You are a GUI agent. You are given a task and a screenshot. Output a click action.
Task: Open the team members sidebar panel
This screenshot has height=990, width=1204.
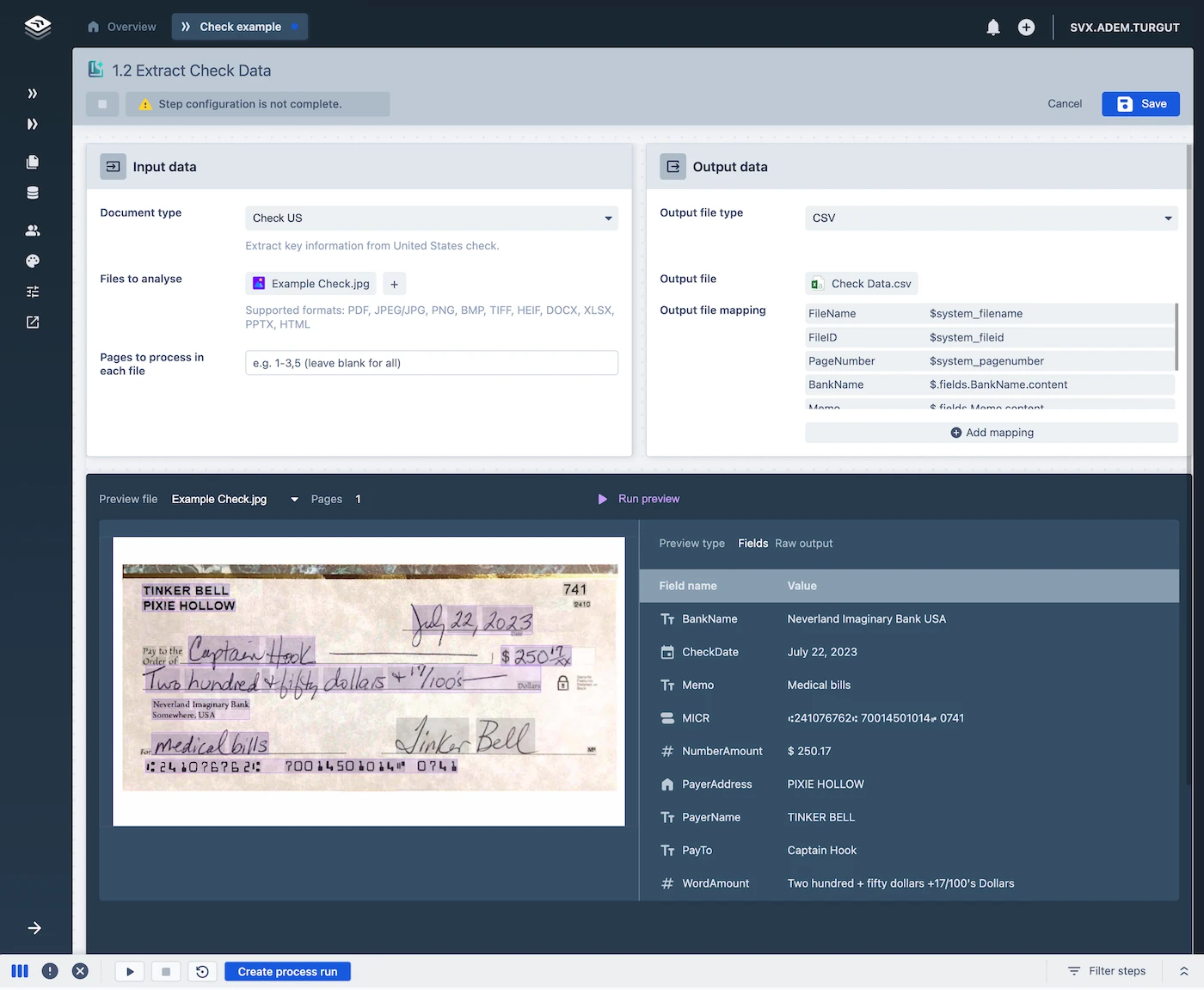[x=32, y=230]
